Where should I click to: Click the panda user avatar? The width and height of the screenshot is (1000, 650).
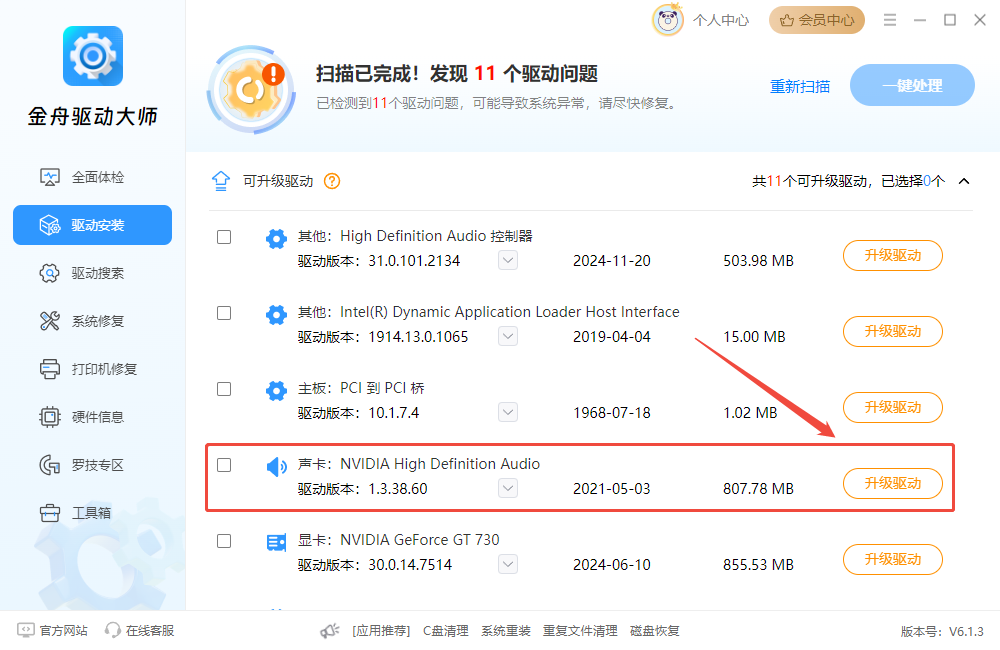tap(668, 20)
